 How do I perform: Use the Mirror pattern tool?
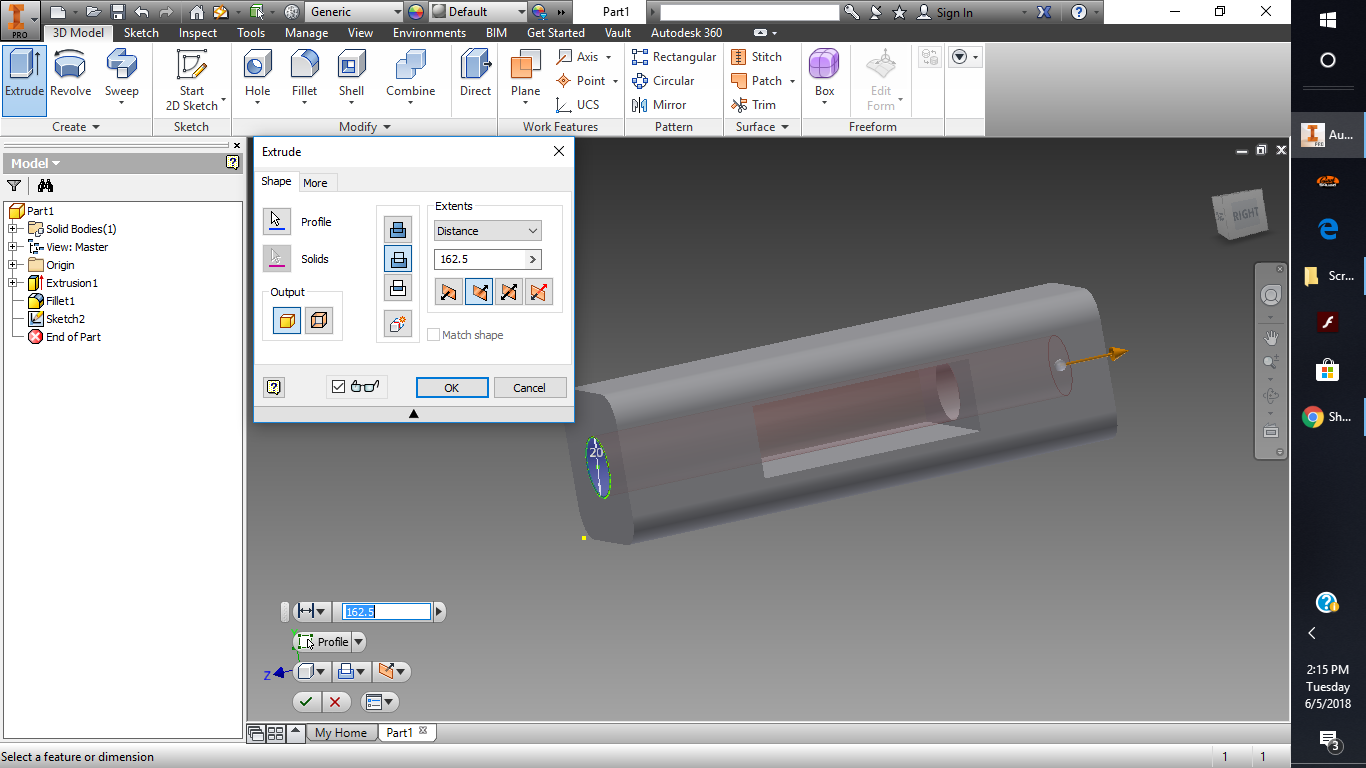click(x=659, y=105)
